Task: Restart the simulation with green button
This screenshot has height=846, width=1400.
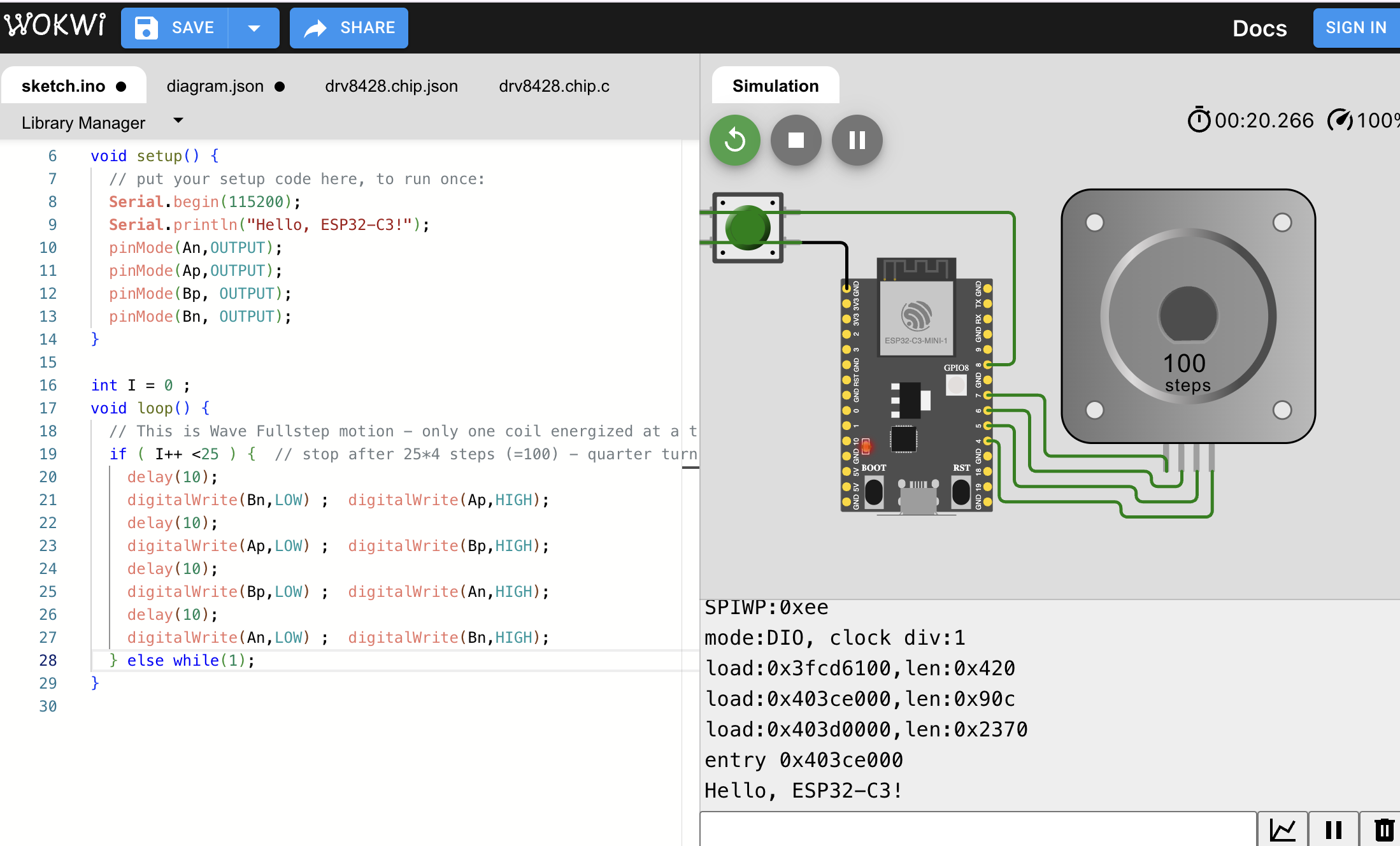Action: (735, 140)
